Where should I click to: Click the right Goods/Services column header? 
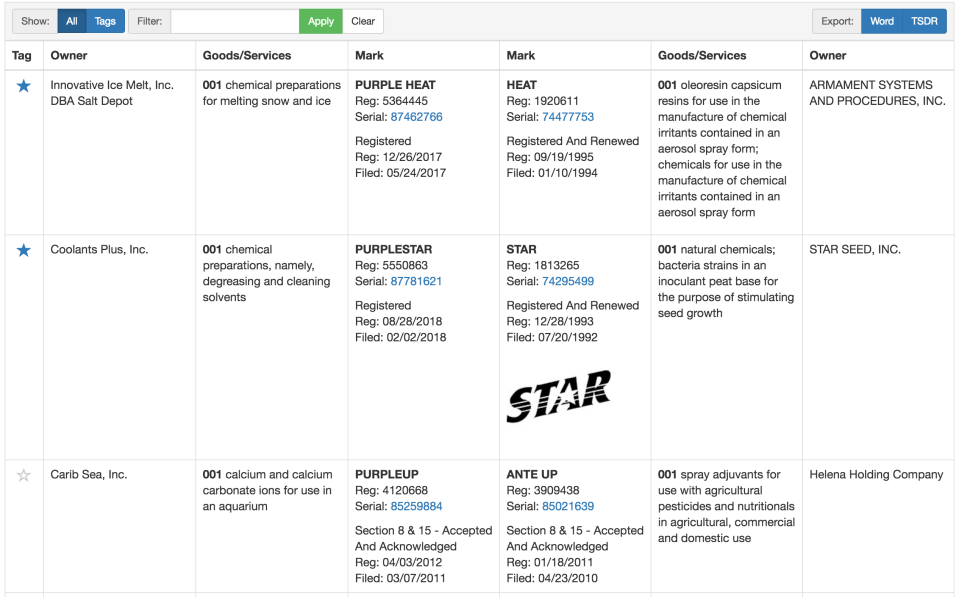click(702, 56)
